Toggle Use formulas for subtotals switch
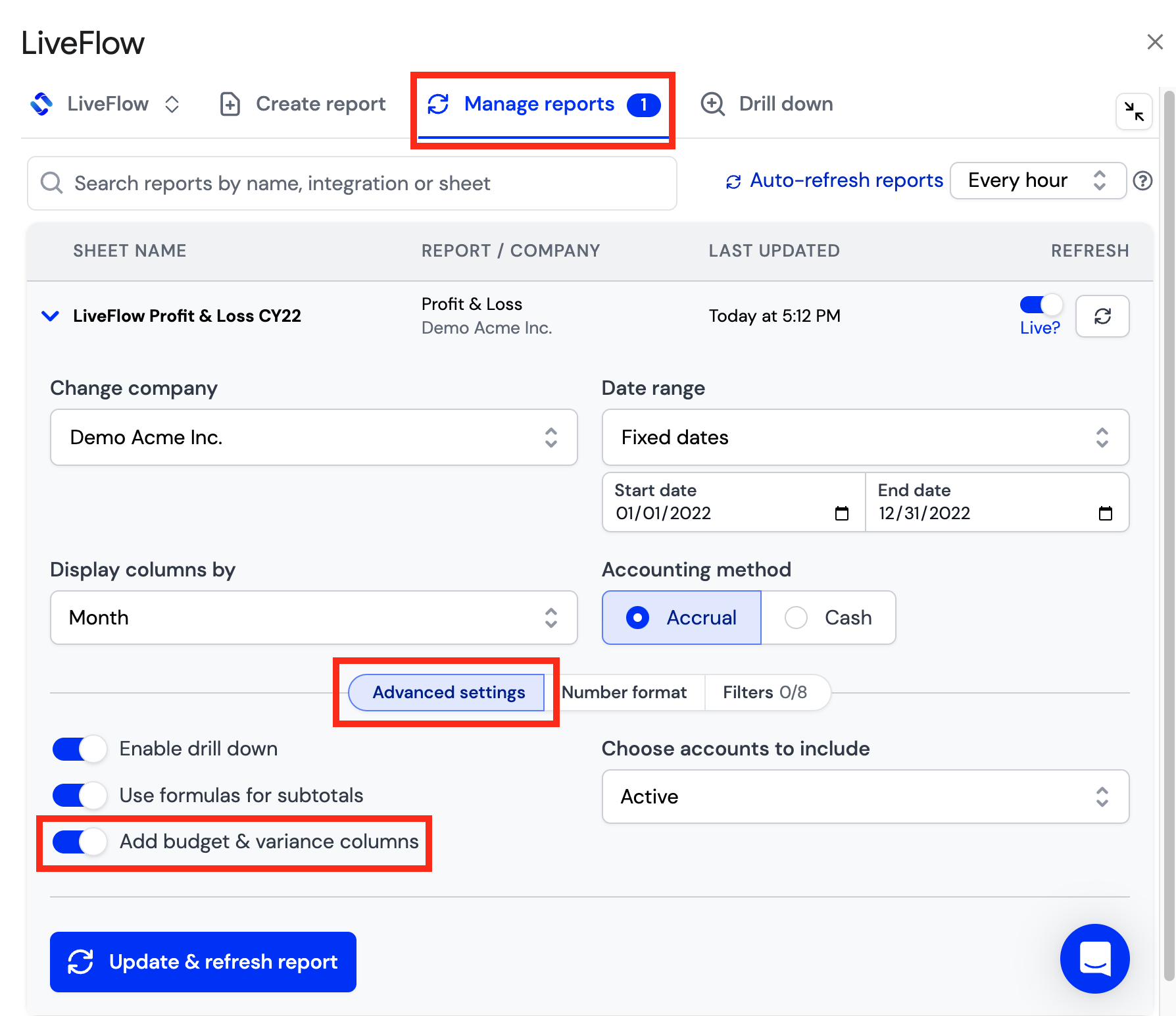1176x1016 pixels. pyautogui.click(x=80, y=795)
